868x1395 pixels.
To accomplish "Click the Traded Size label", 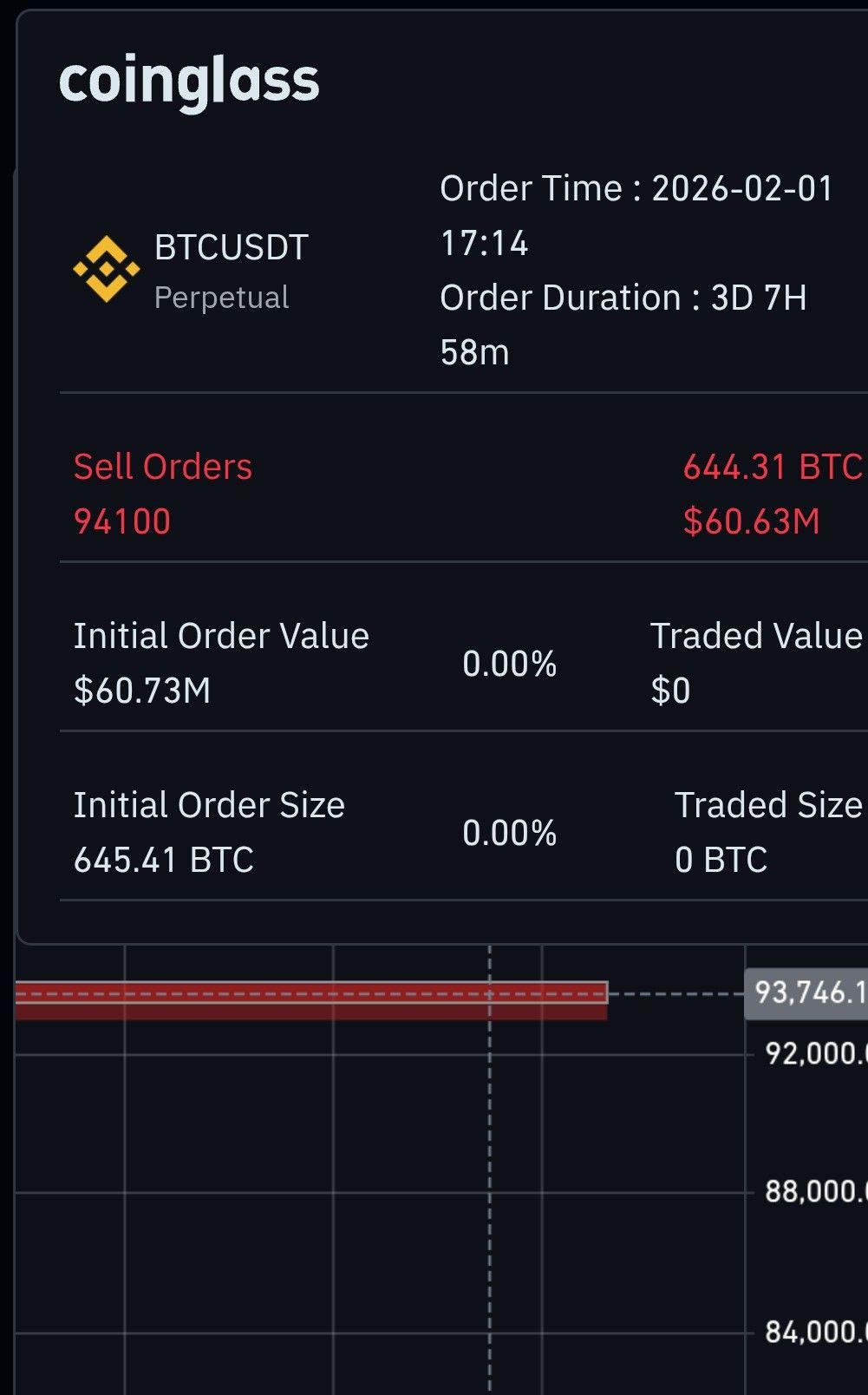I will click(768, 805).
